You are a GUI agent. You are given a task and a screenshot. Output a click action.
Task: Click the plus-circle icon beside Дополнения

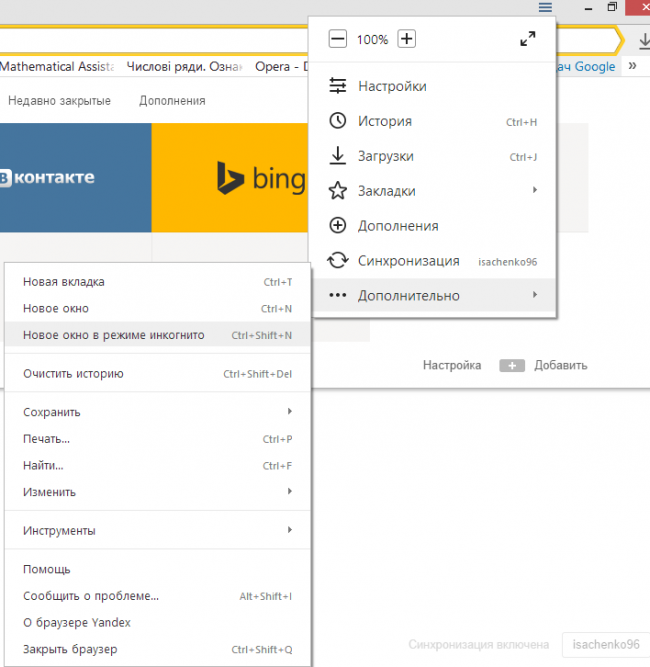click(338, 225)
